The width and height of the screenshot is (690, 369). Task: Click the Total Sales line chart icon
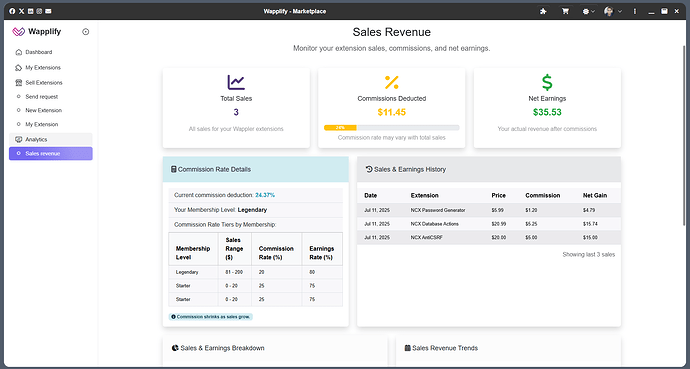[236, 82]
